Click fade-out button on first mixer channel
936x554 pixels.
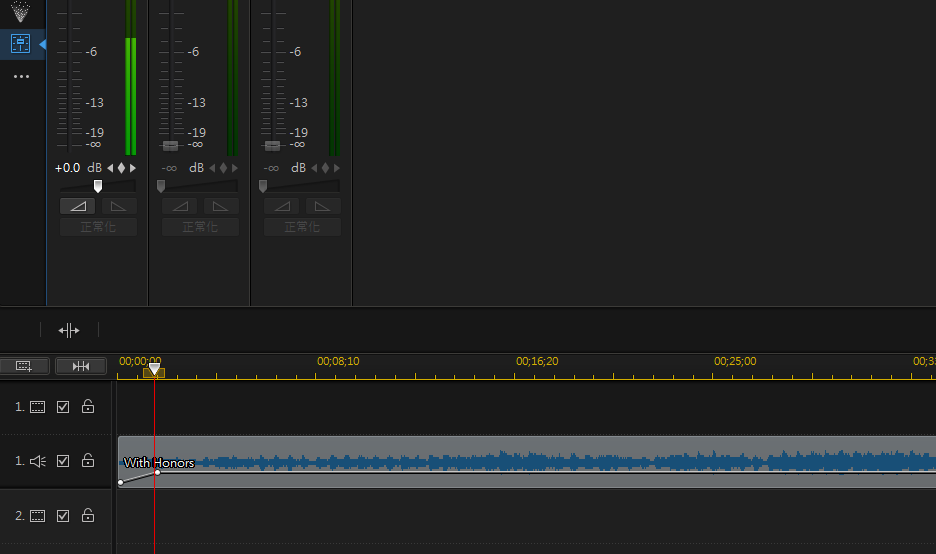[119, 207]
